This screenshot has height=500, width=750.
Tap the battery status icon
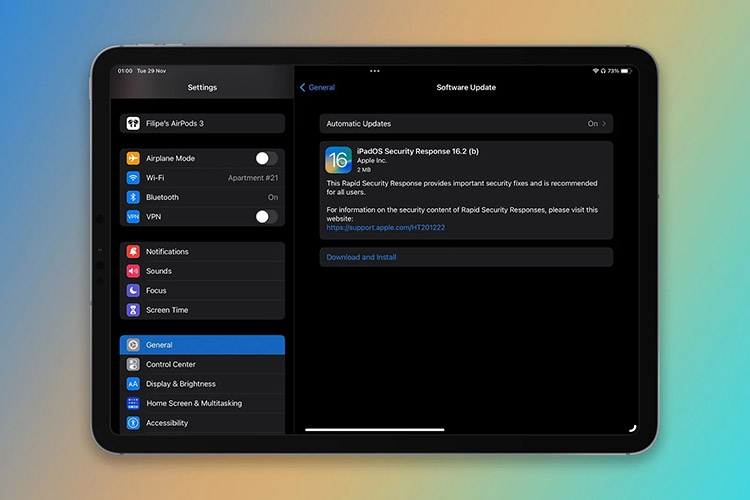pyautogui.click(x=626, y=71)
